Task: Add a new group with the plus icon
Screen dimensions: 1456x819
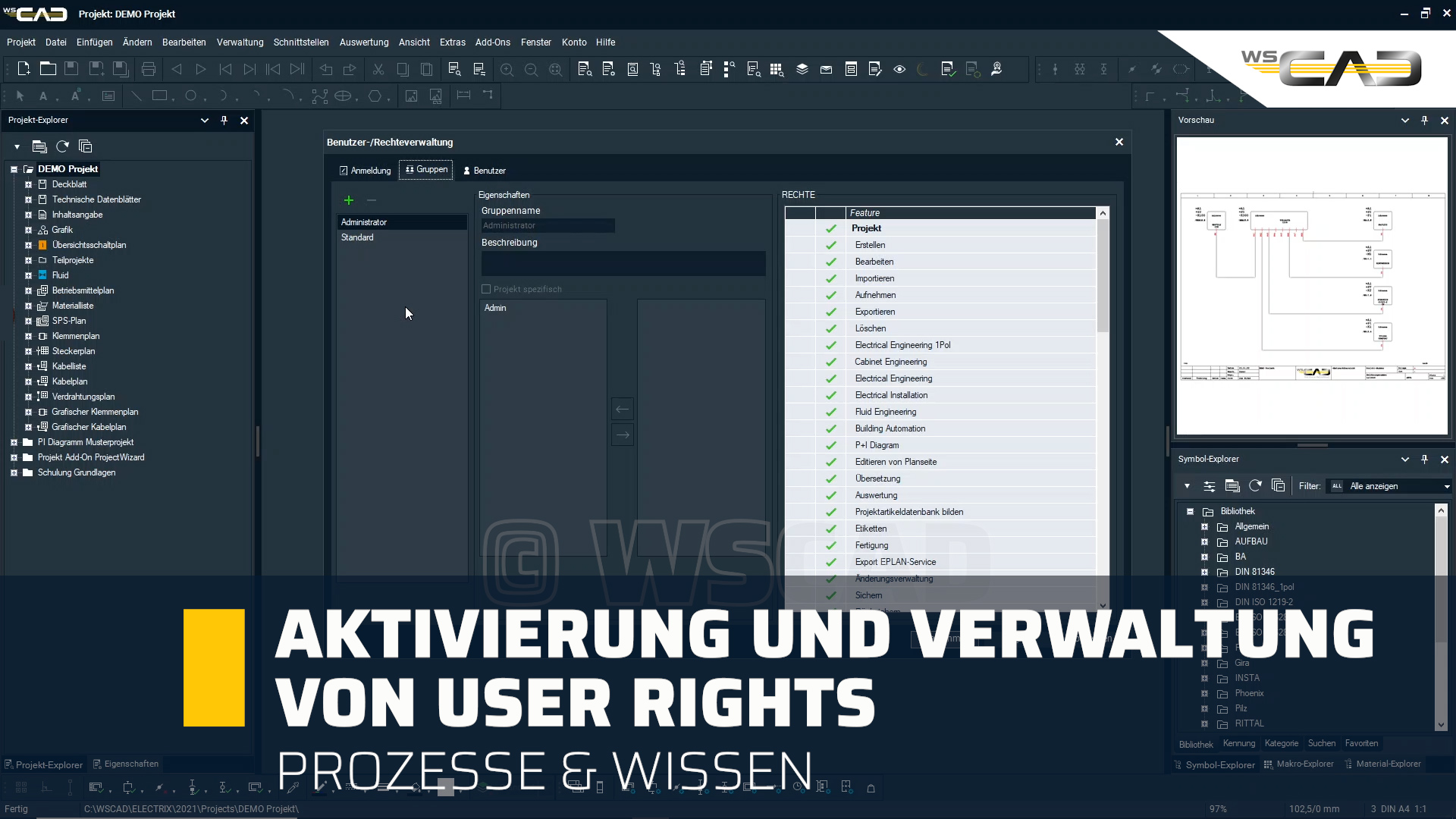Action: click(x=348, y=200)
